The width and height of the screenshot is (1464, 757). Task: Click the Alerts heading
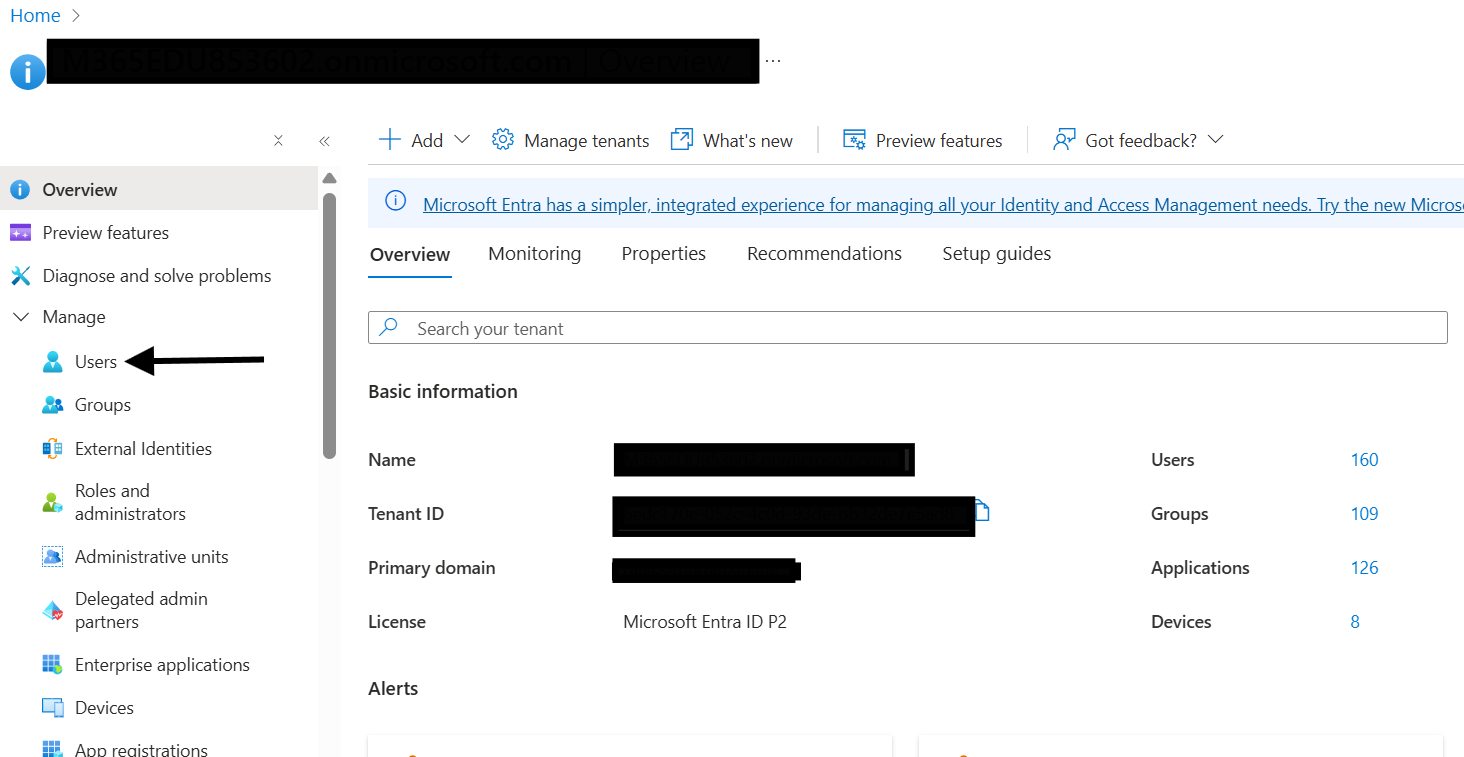(x=393, y=689)
